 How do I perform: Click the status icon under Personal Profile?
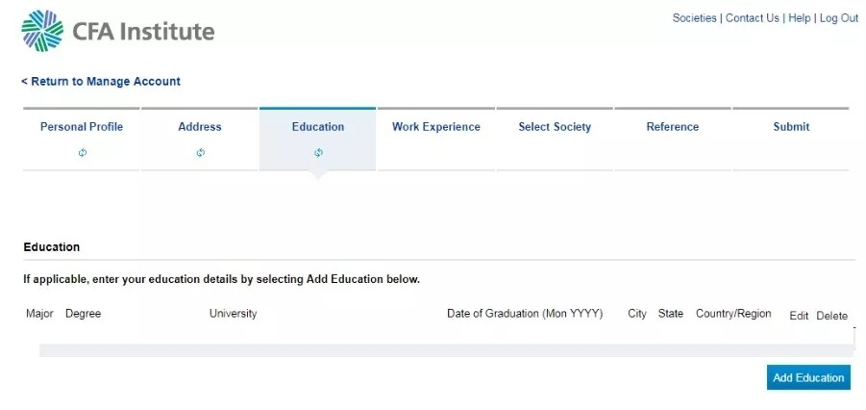pos(82,153)
